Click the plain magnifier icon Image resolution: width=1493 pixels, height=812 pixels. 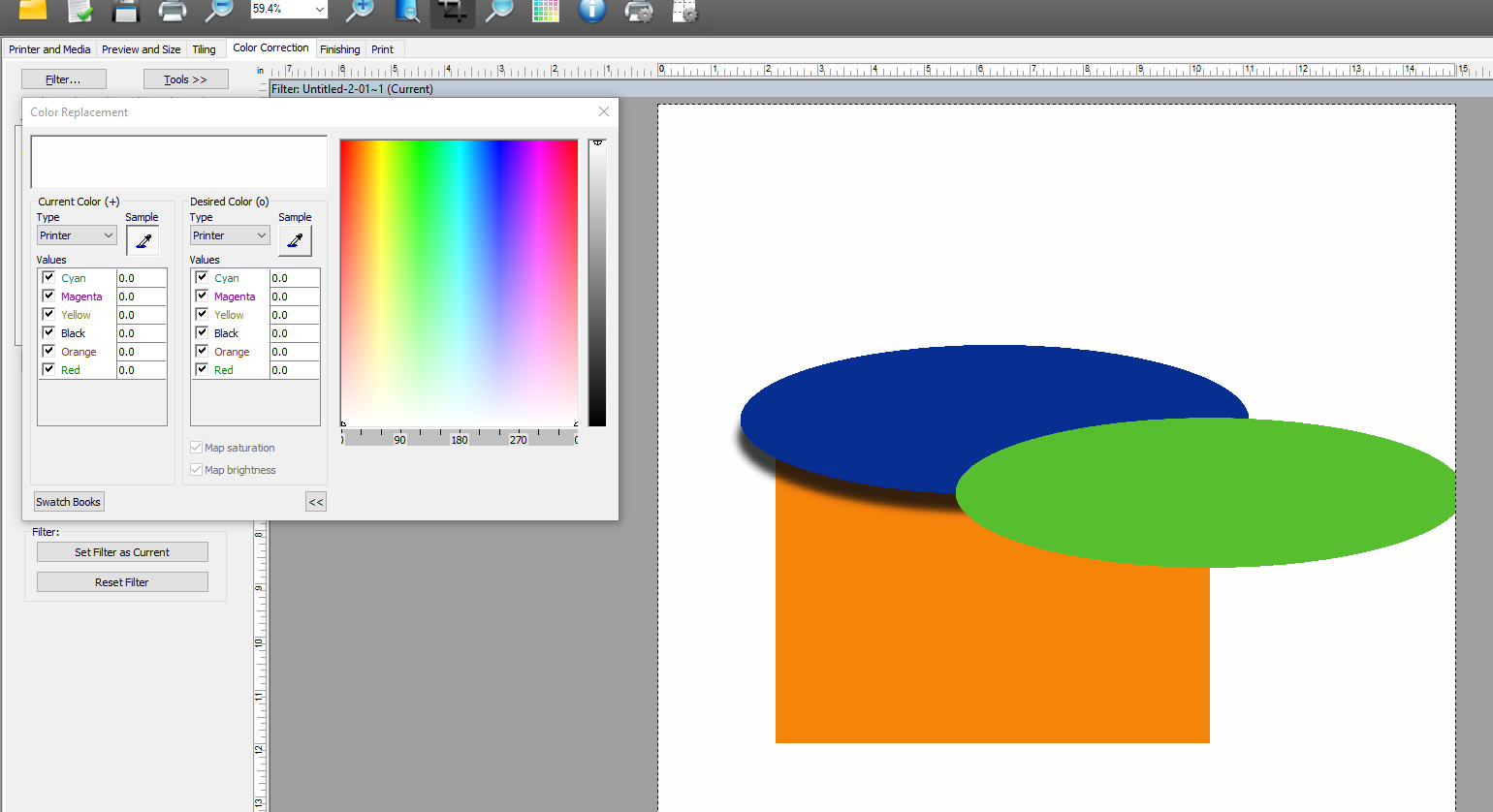(x=499, y=11)
